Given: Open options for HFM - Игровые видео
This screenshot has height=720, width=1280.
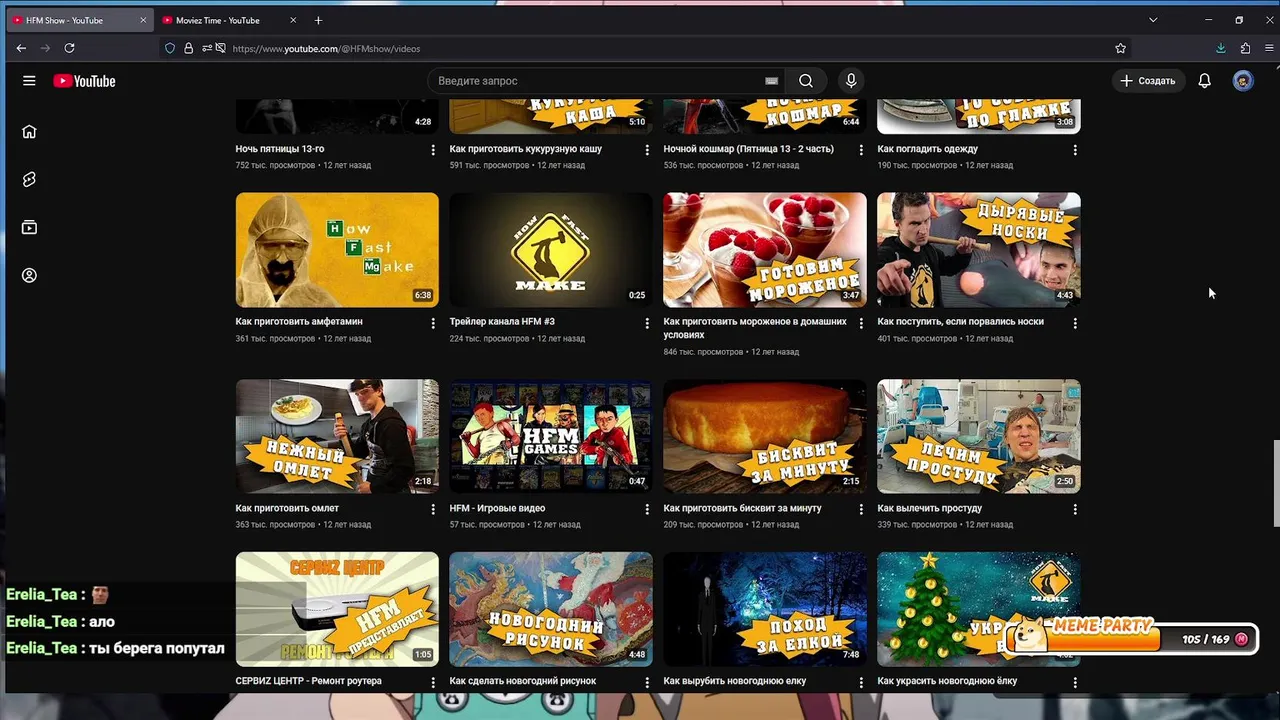Looking at the screenshot, I should click(x=647, y=509).
